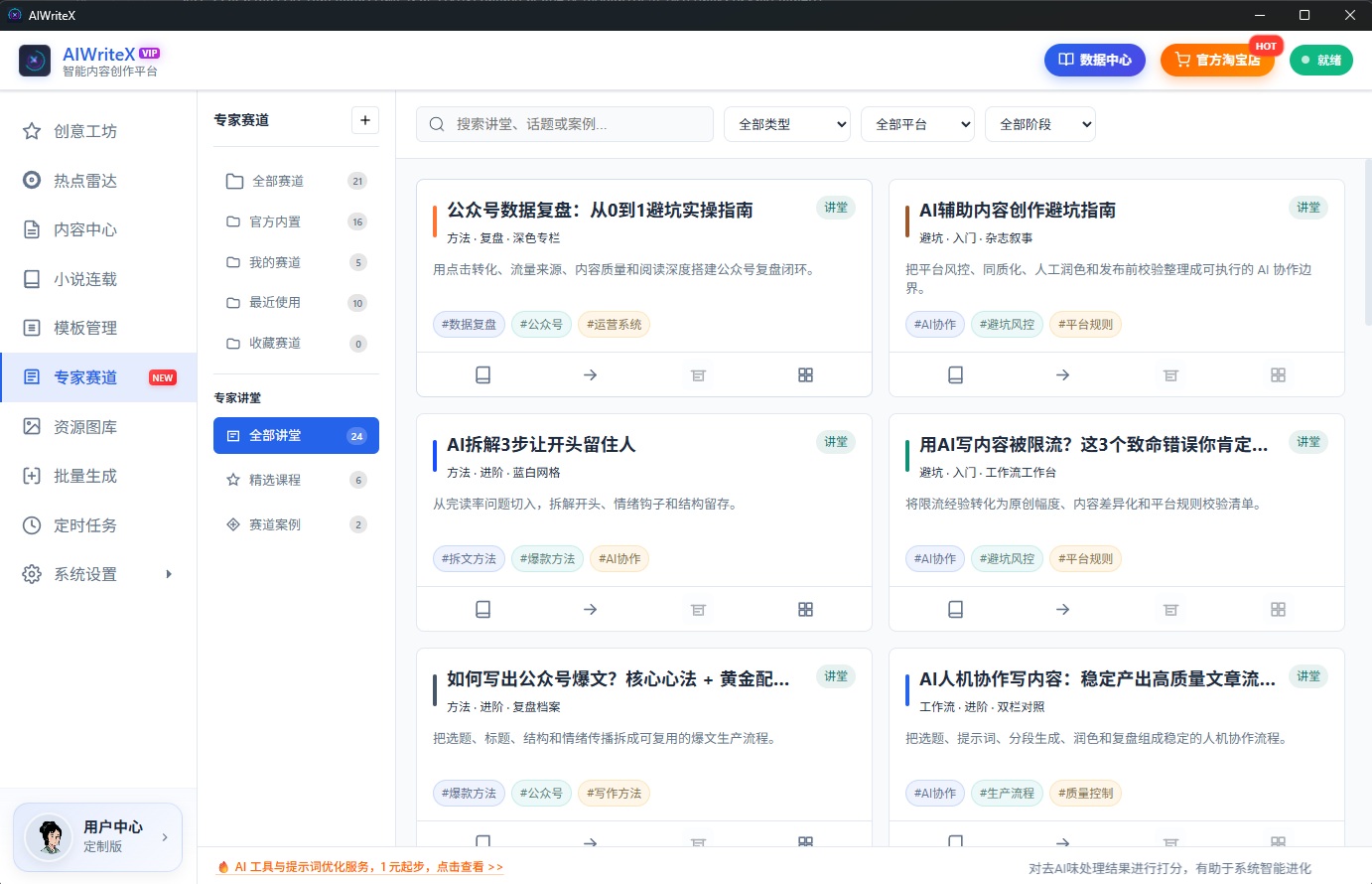Click the #写作方法 tag

[614, 793]
